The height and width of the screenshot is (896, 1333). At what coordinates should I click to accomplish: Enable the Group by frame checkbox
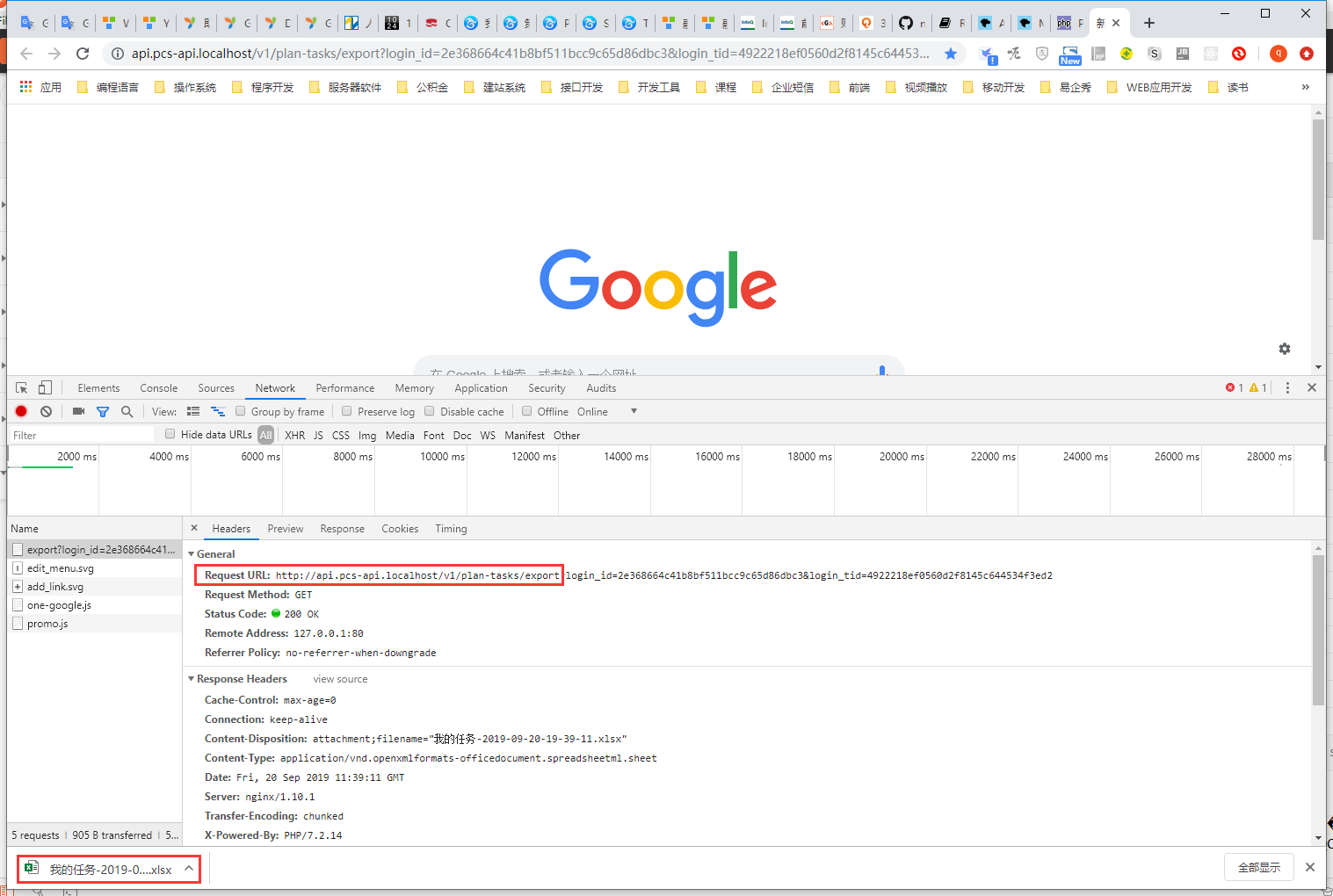pyautogui.click(x=240, y=411)
